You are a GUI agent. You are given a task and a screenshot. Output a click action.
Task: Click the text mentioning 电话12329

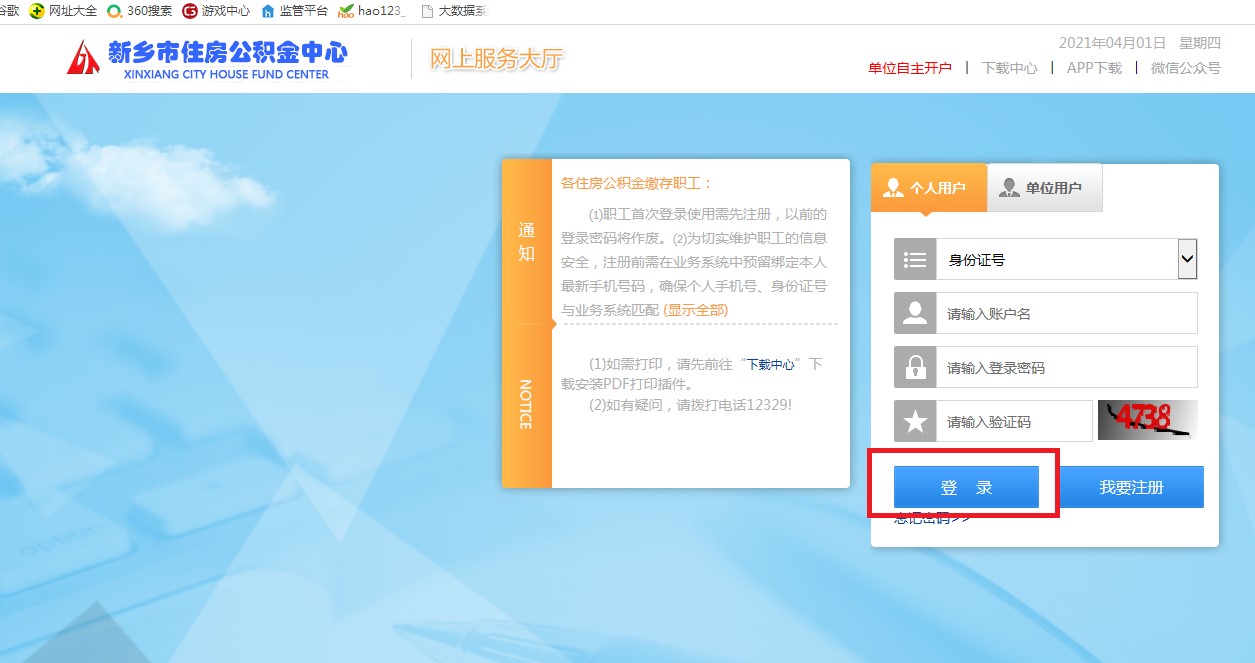point(690,405)
